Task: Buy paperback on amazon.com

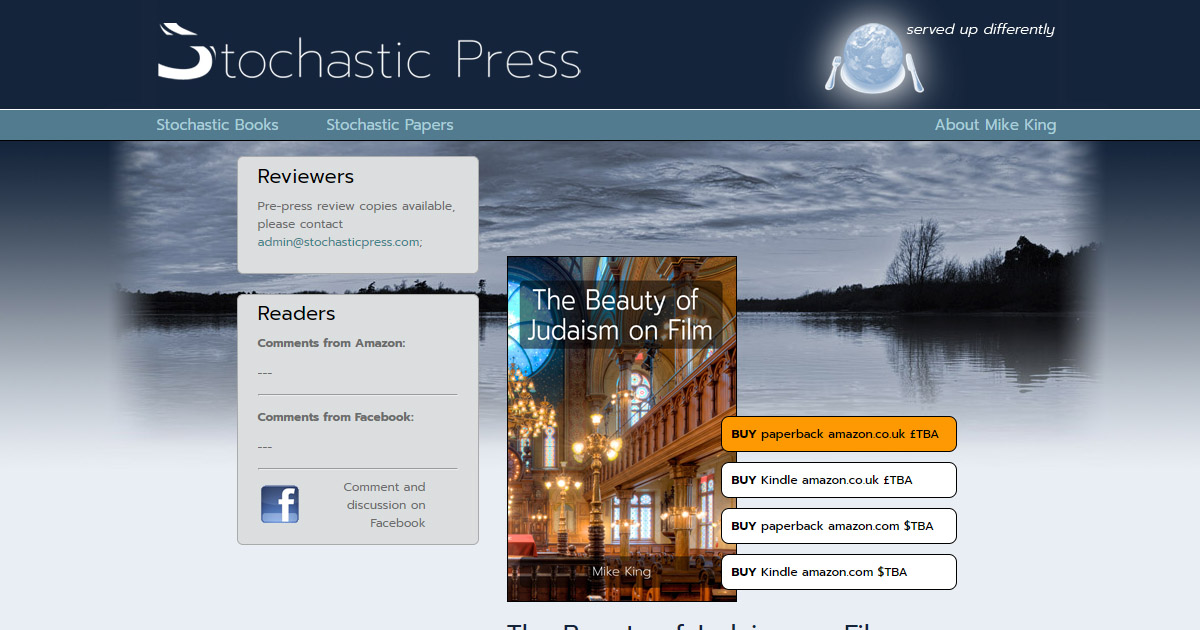Action: 838,526
